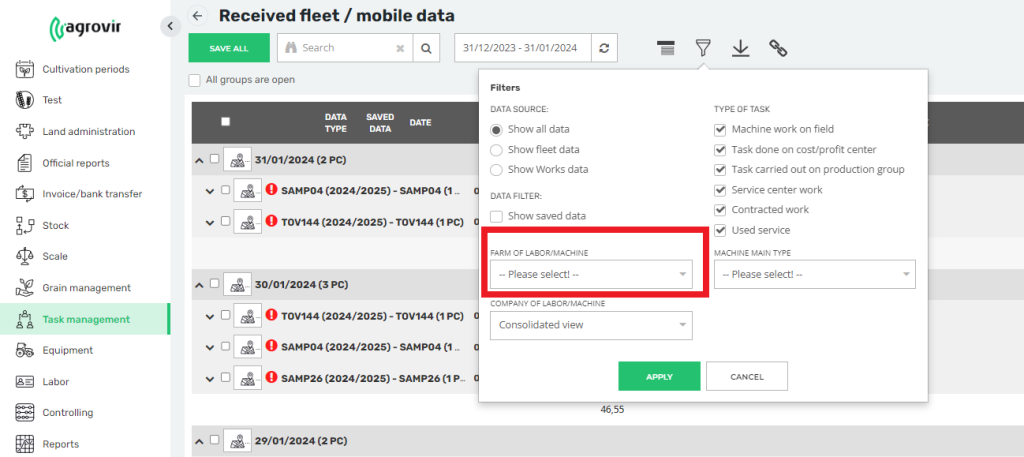This screenshot has height=457, width=1024.
Task: Enable the Show saved data checkbox
Action: [497, 216]
